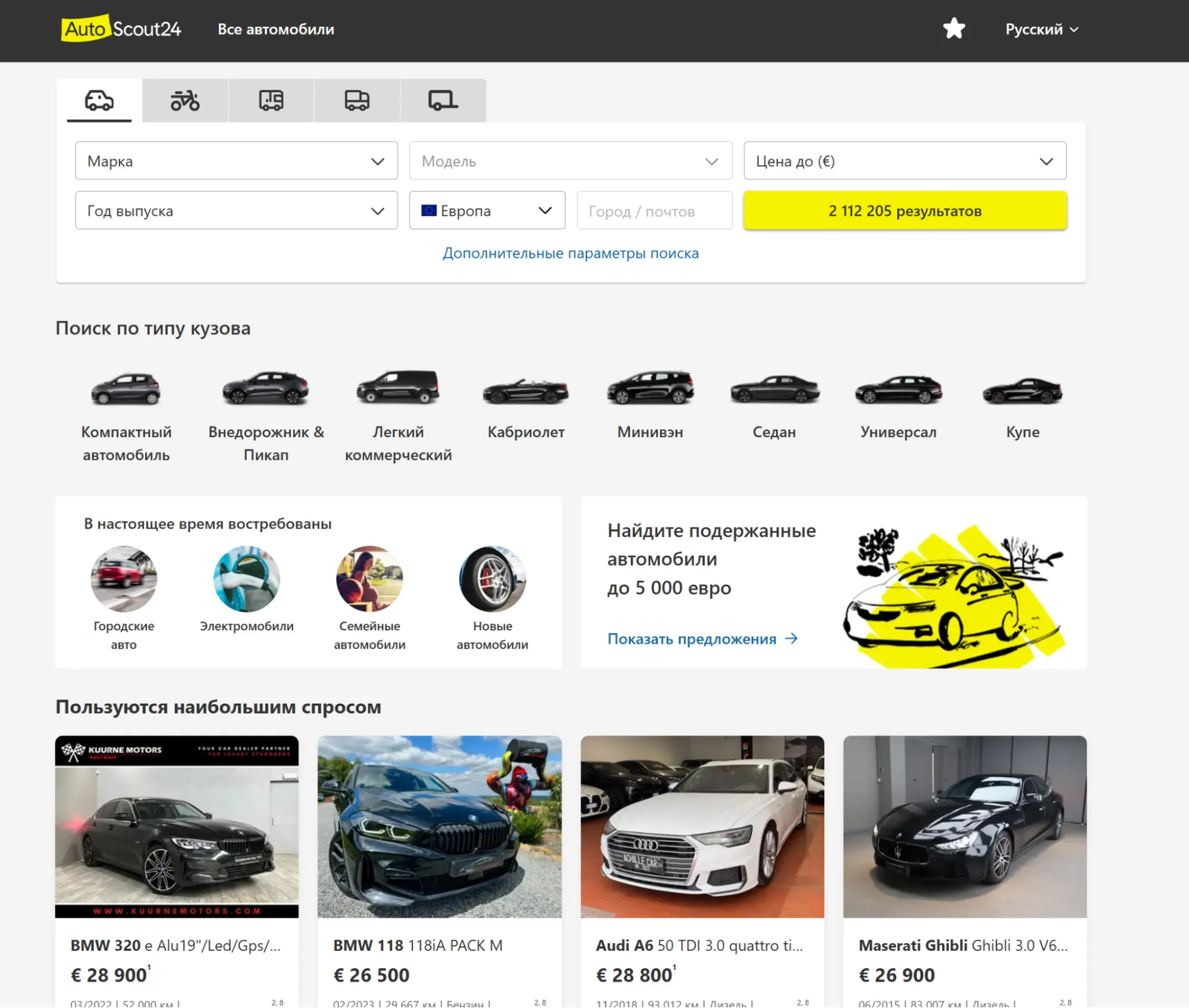1189x1008 pixels.
Task: Open Городские авто round image
Action: 124,579
